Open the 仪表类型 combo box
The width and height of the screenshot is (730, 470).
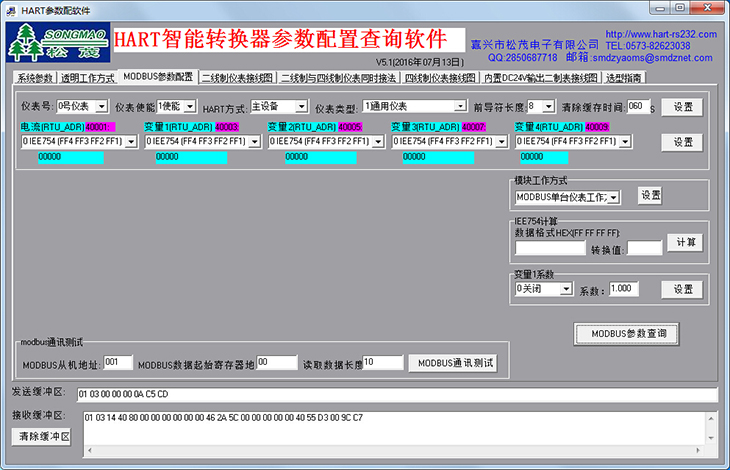click(x=460, y=106)
